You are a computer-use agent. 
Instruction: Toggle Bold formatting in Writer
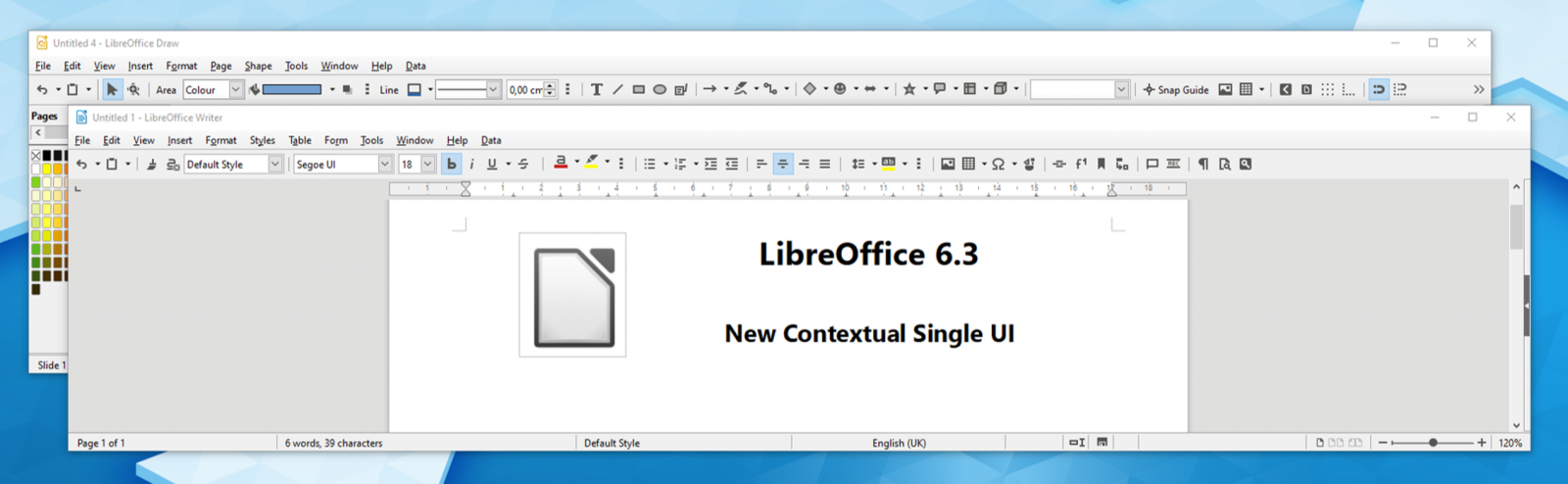click(452, 164)
